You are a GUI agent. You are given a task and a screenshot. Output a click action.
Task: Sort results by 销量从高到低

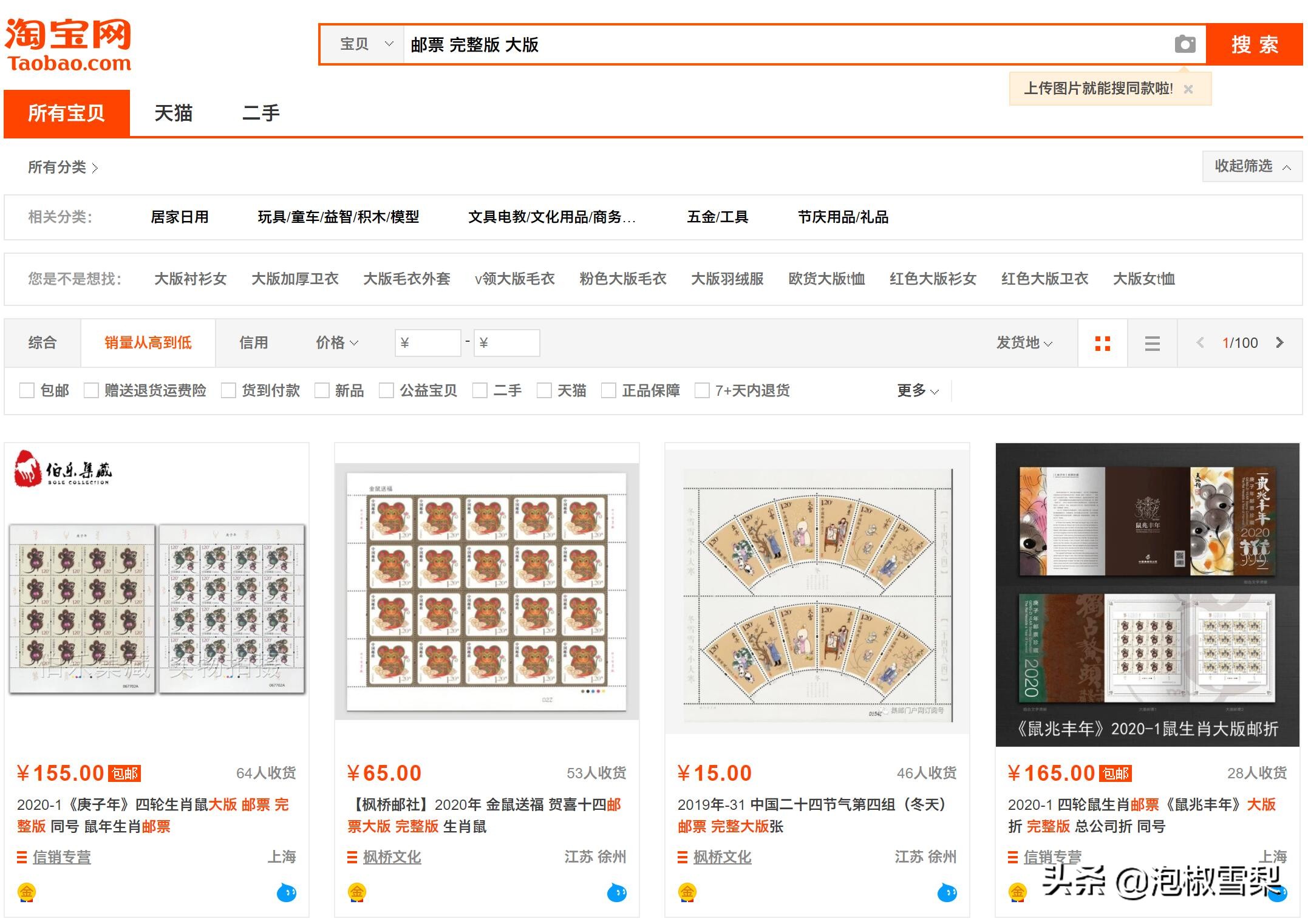[147, 342]
